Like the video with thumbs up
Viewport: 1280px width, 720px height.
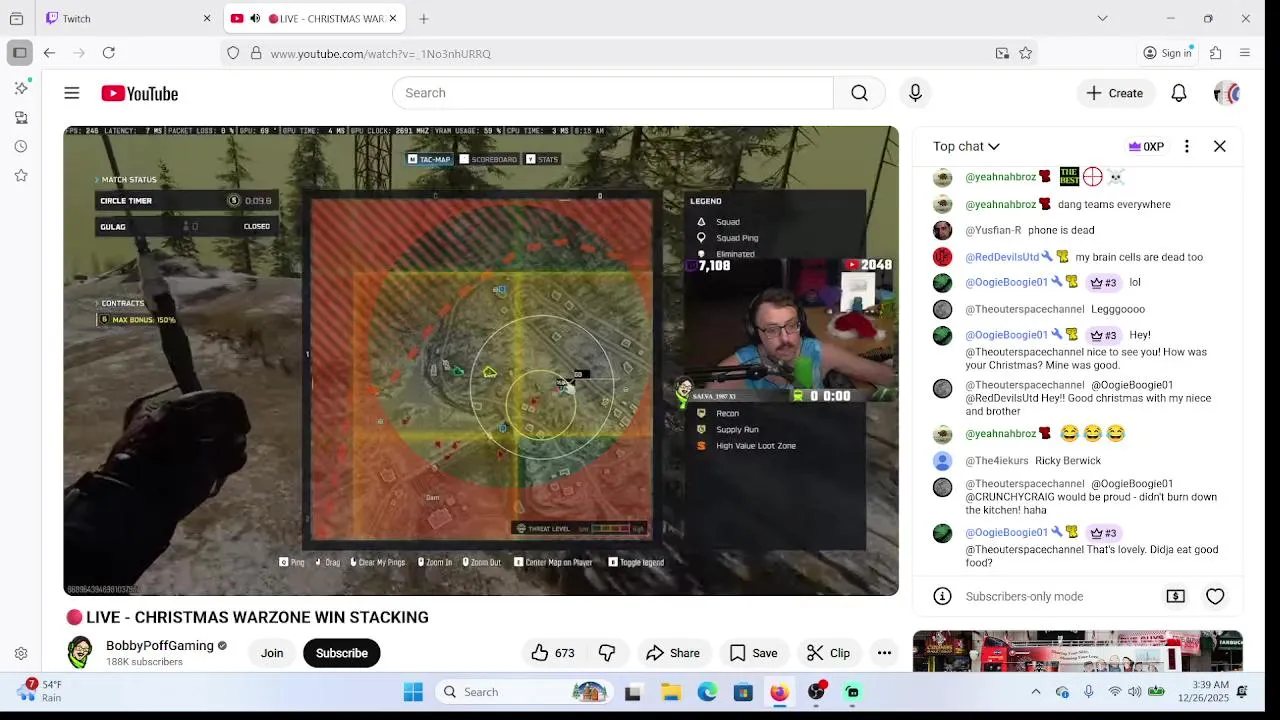pyautogui.click(x=552, y=653)
